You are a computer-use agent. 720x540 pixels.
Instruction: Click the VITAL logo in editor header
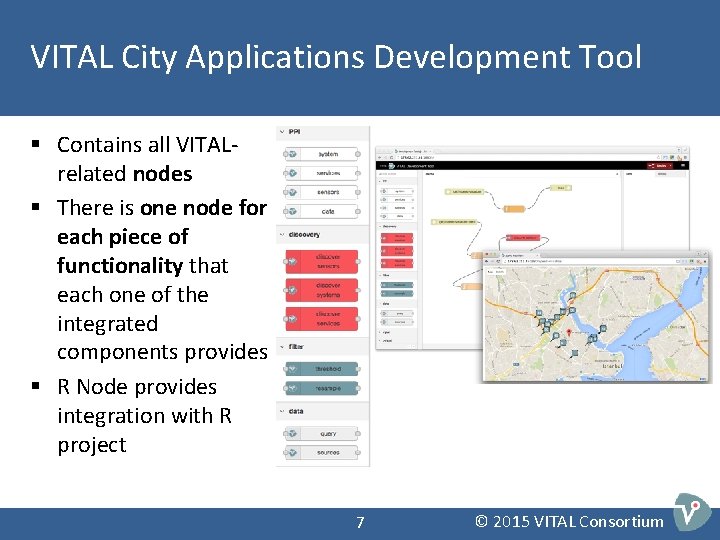tap(391, 165)
